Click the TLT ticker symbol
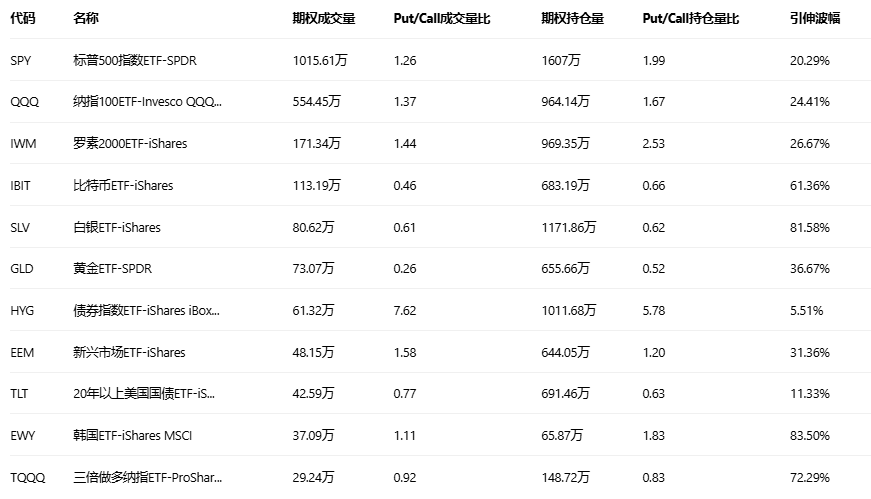 pyautogui.click(x=20, y=394)
